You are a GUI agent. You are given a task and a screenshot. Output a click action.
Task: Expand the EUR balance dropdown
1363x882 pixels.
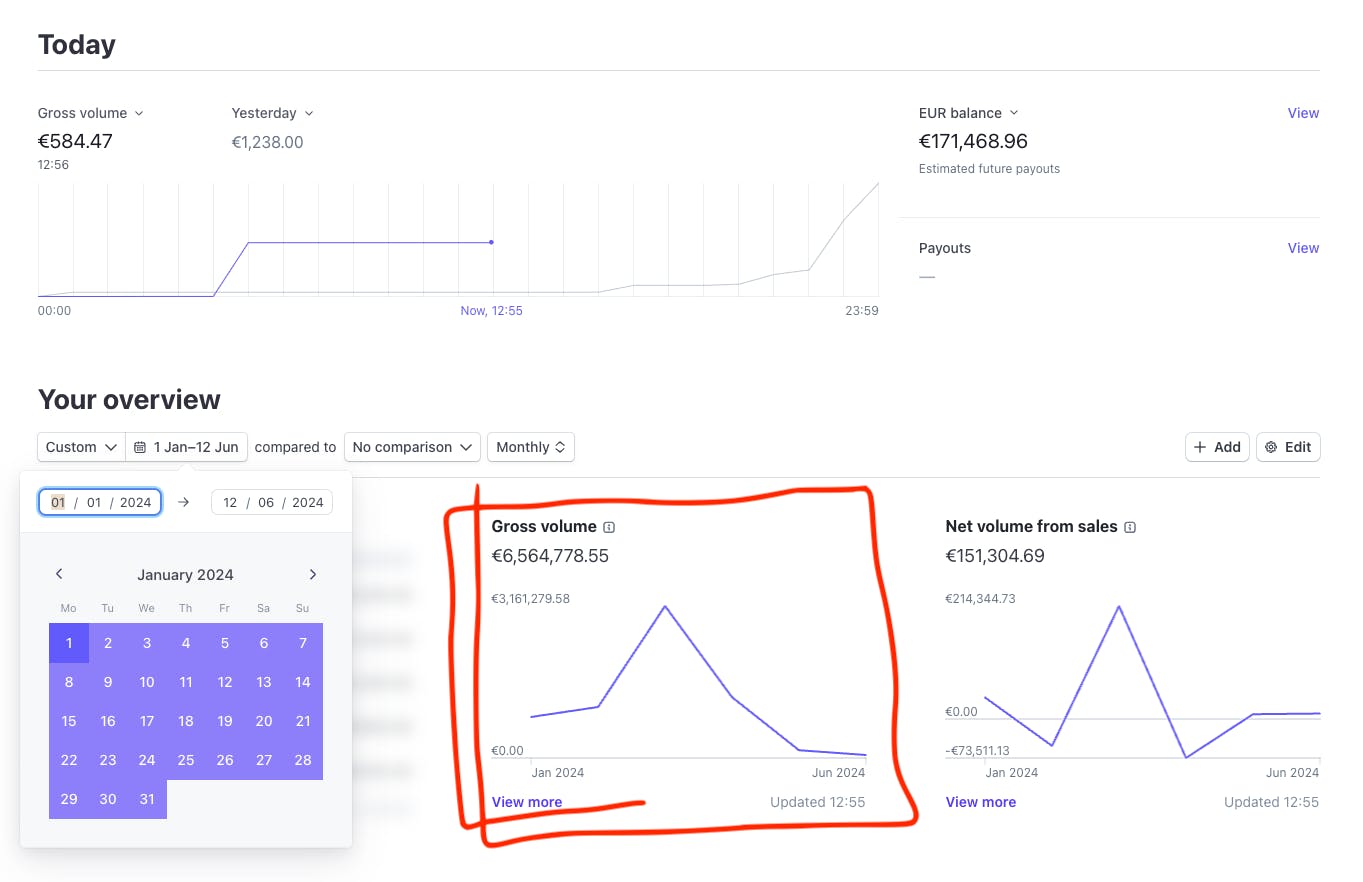(967, 113)
